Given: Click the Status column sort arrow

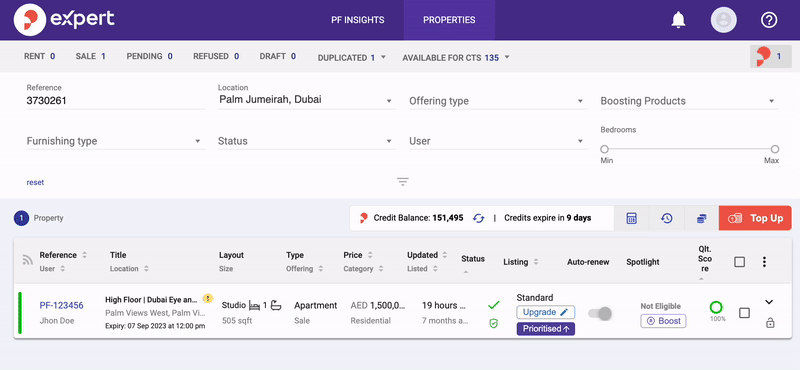Looking at the screenshot, I should pyautogui.click(x=465, y=272).
